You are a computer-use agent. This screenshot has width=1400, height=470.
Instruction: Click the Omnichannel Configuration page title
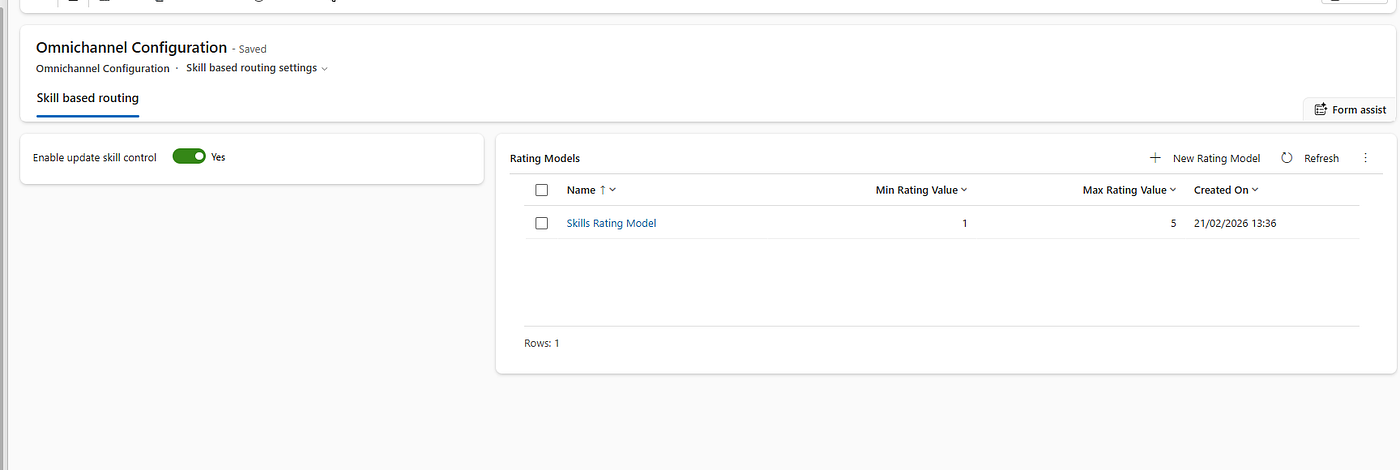click(131, 47)
